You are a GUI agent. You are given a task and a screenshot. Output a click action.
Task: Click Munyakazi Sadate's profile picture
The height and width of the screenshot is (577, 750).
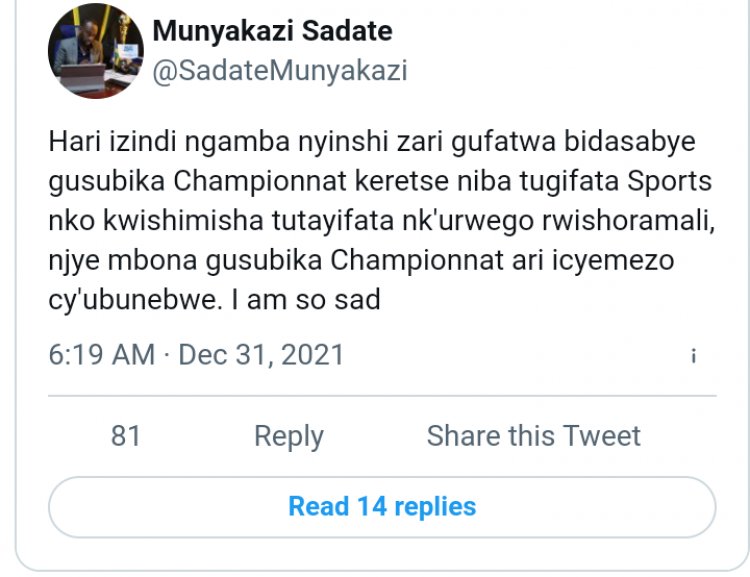96,51
